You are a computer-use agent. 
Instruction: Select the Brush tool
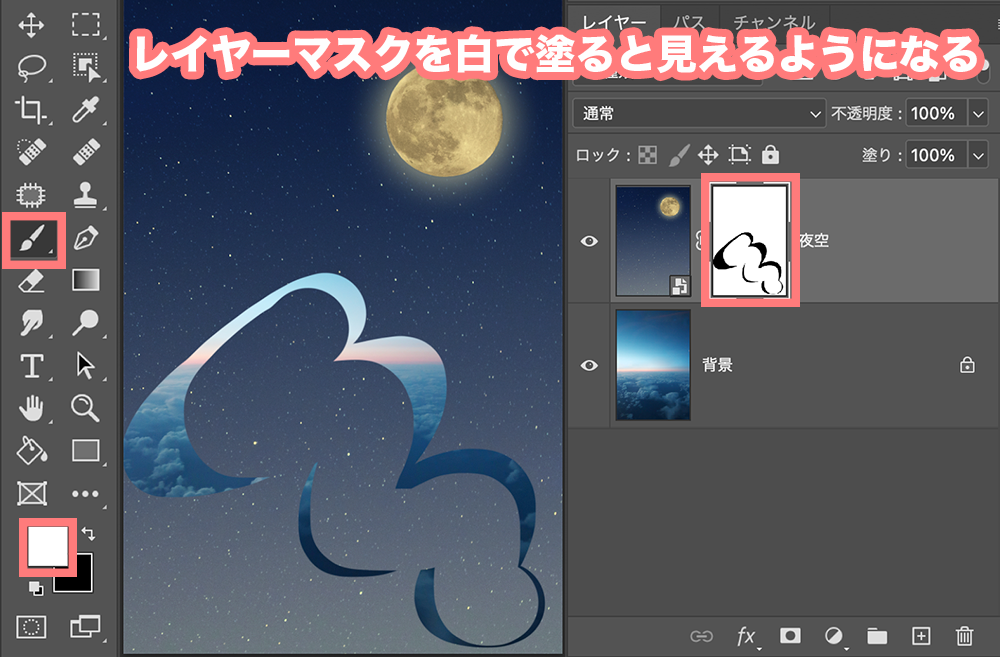(32, 238)
